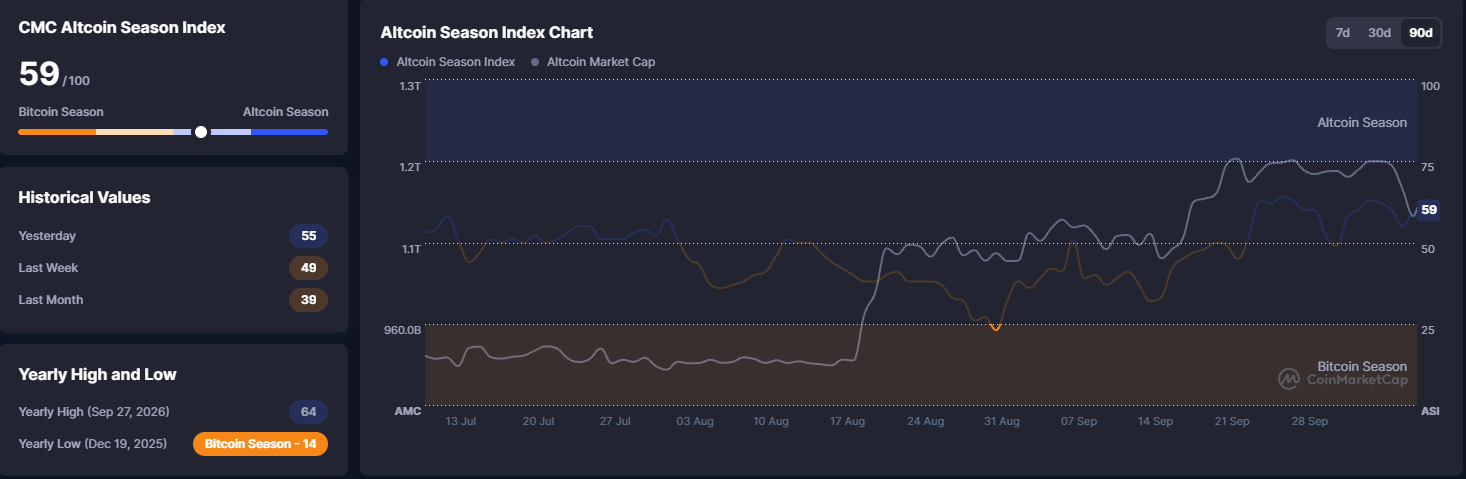Click the Yesterday value badge 55
Screen dimensions: 1466x479
pyautogui.click(x=308, y=236)
